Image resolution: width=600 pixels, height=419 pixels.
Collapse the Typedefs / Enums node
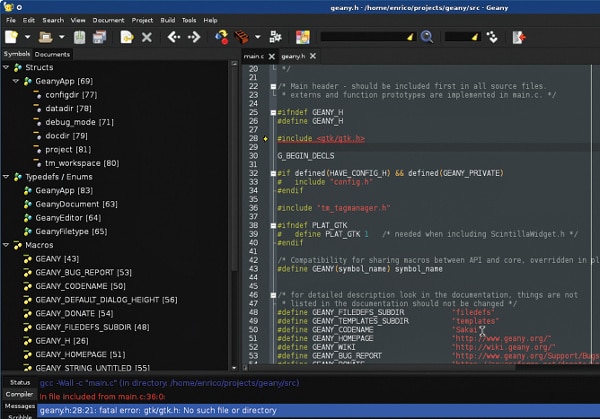[6, 176]
